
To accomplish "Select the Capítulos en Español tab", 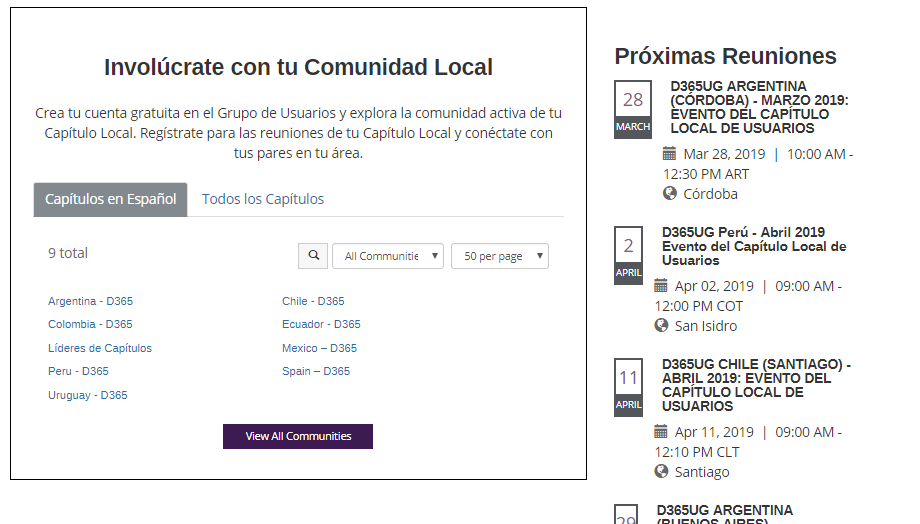I will point(110,200).
